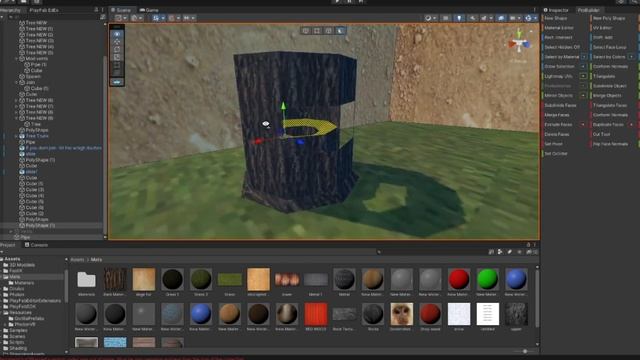Click the Pause button
640x360 pixels.
(349, 2)
